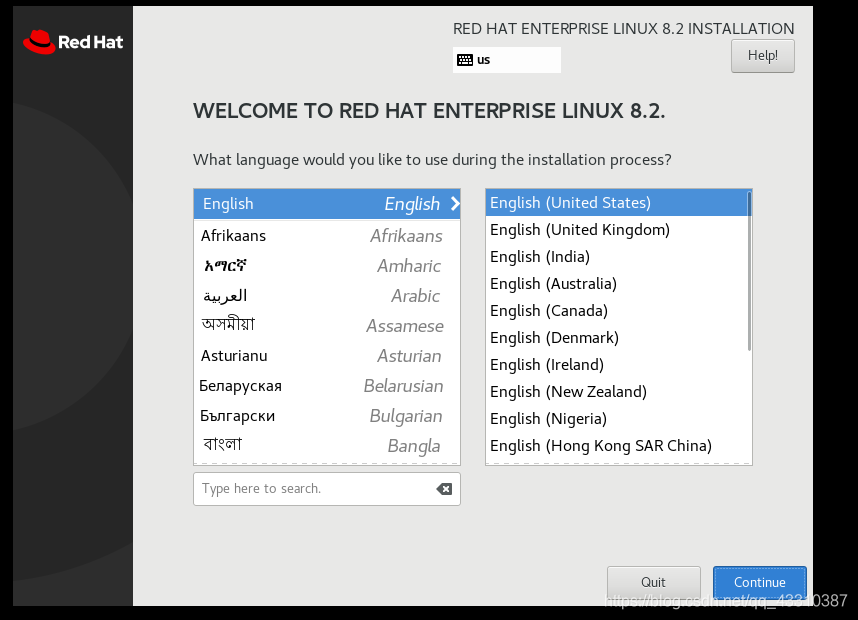Select English (United States) locale
858x620 pixels.
[616, 203]
